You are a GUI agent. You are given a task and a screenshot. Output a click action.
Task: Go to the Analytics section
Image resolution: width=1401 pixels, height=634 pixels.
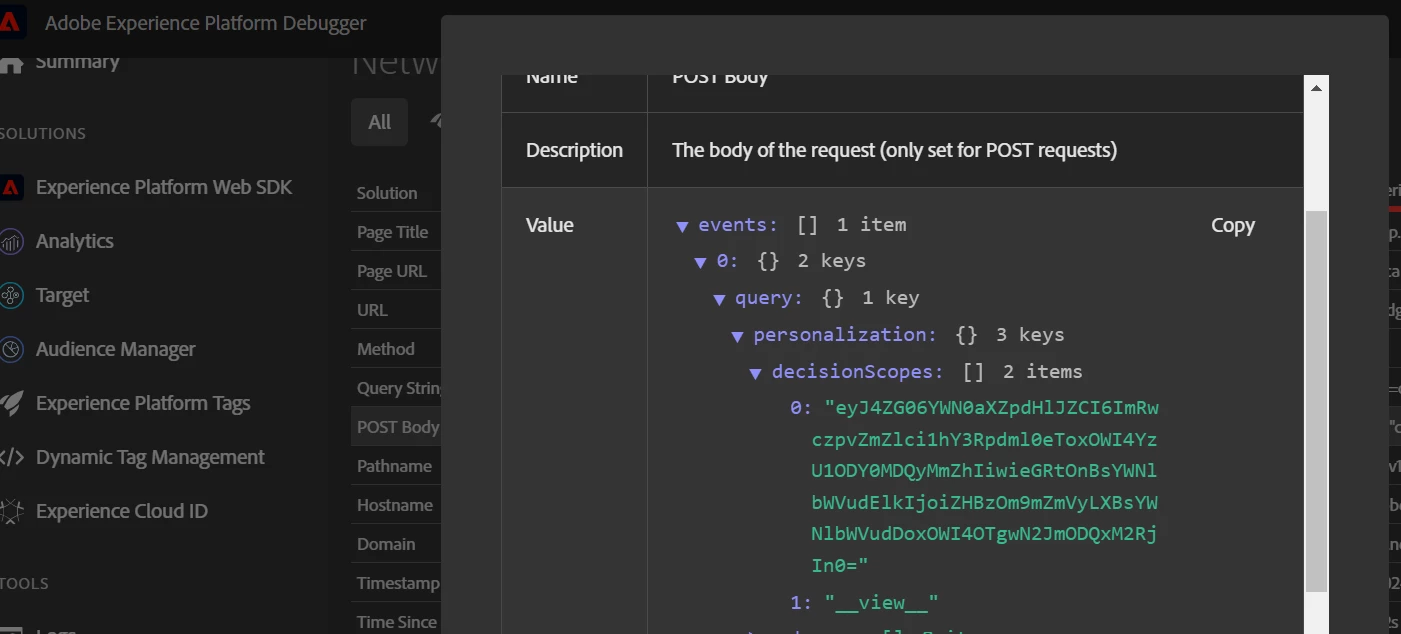pyautogui.click(x=74, y=241)
